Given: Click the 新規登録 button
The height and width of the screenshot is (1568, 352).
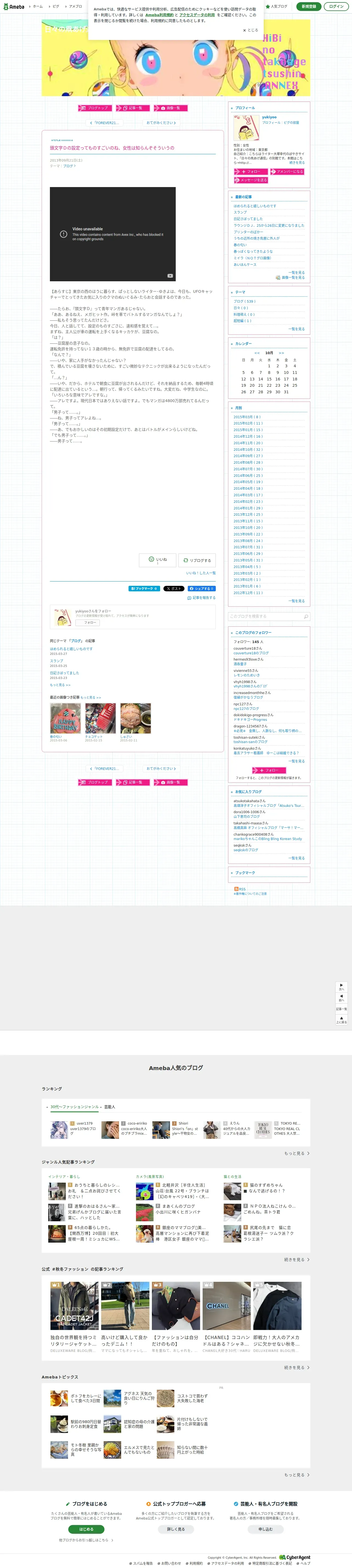Looking at the screenshot, I should point(309,6).
